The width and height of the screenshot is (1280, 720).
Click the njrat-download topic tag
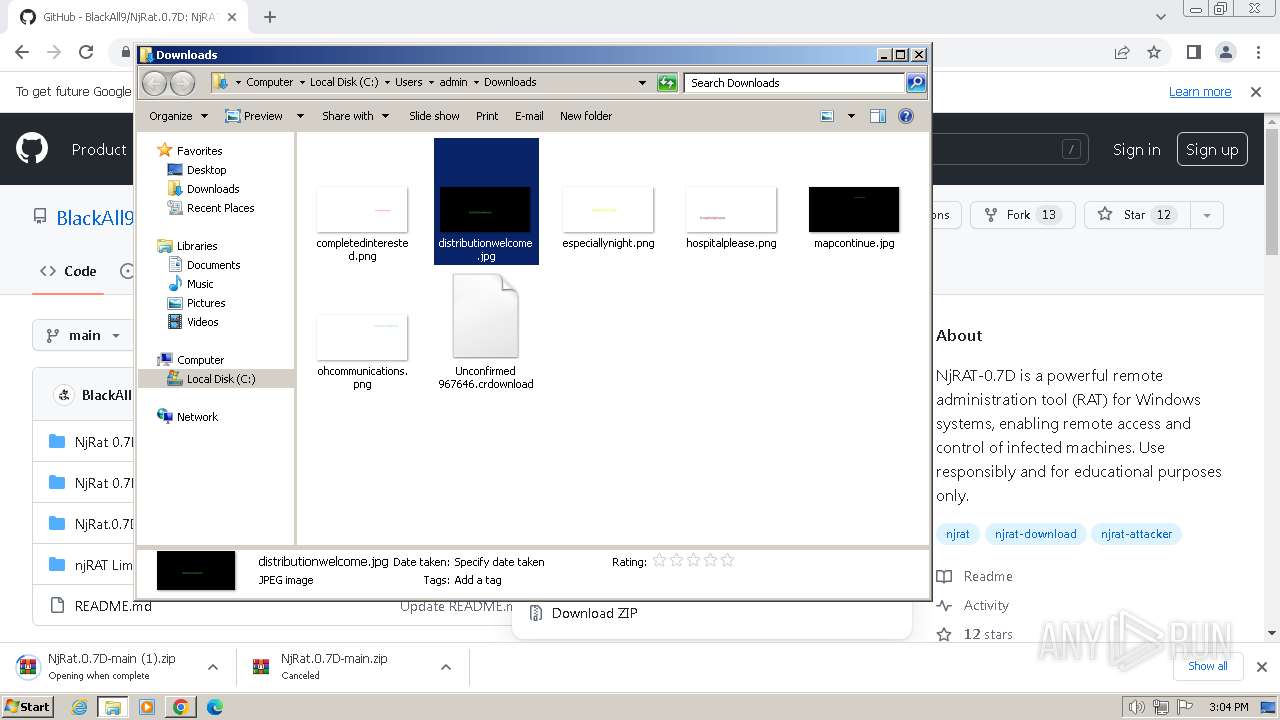tap(1036, 534)
